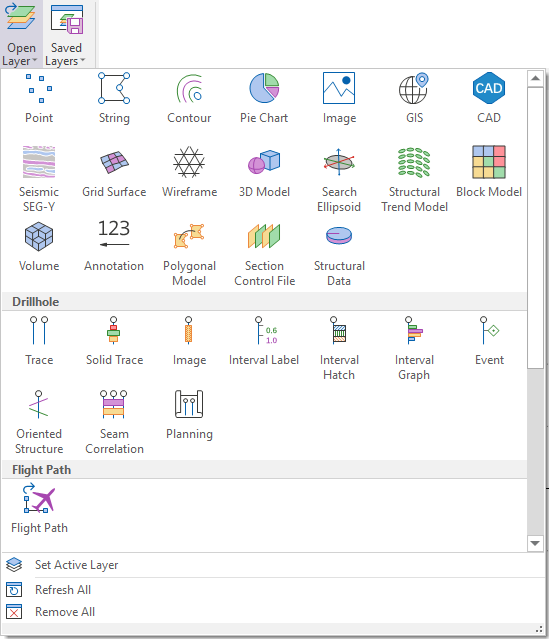Choose the CAD layer icon
This screenshot has height=639, width=549.
pos(489,99)
